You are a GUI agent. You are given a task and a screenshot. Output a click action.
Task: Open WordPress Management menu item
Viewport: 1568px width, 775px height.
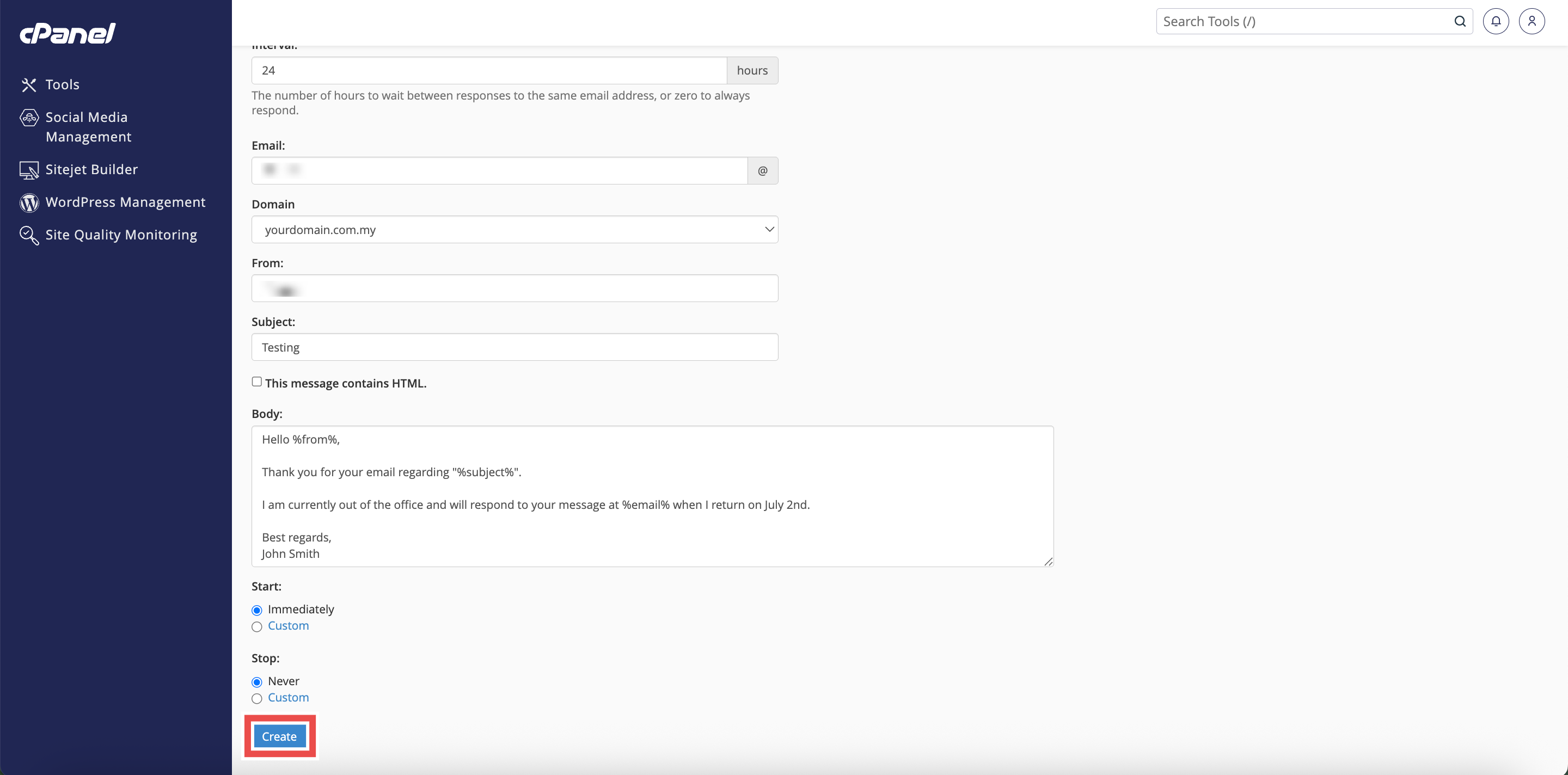[x=125, y=202]
